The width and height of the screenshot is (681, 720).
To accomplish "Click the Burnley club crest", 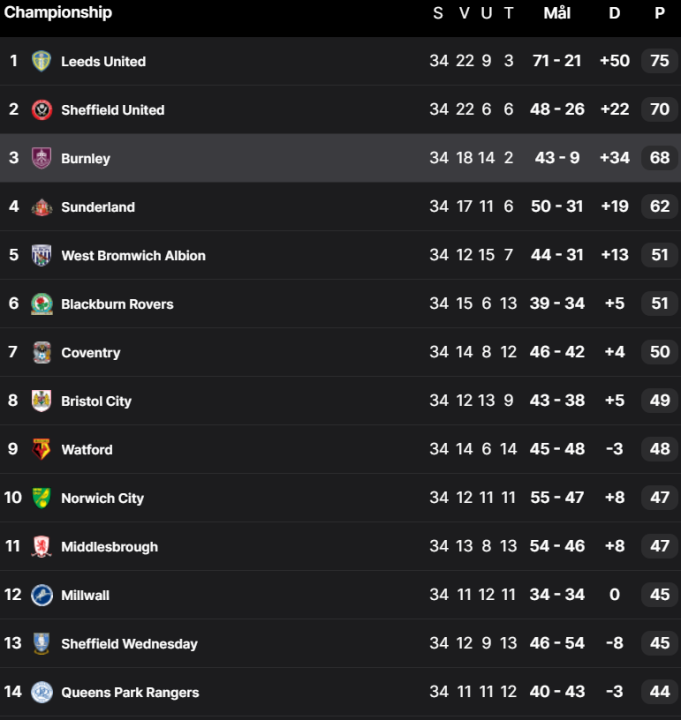I will click(x=41, y=158).
